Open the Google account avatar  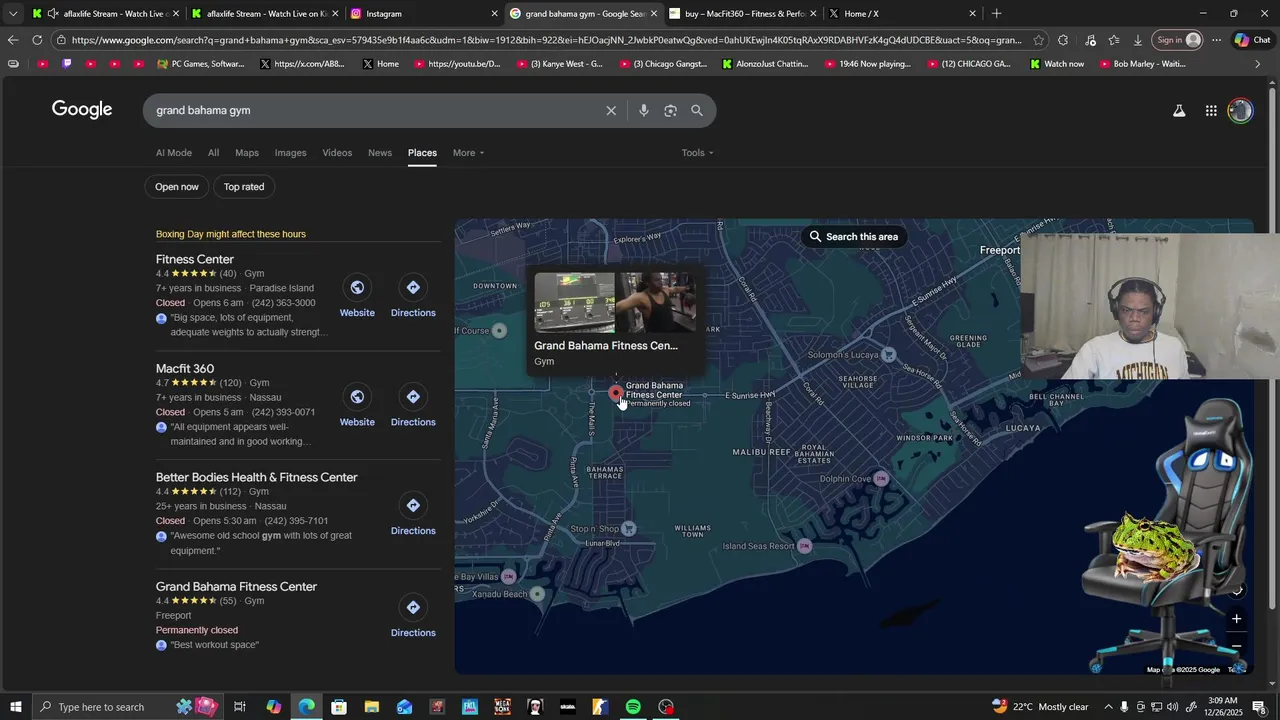click(1240, 111)
